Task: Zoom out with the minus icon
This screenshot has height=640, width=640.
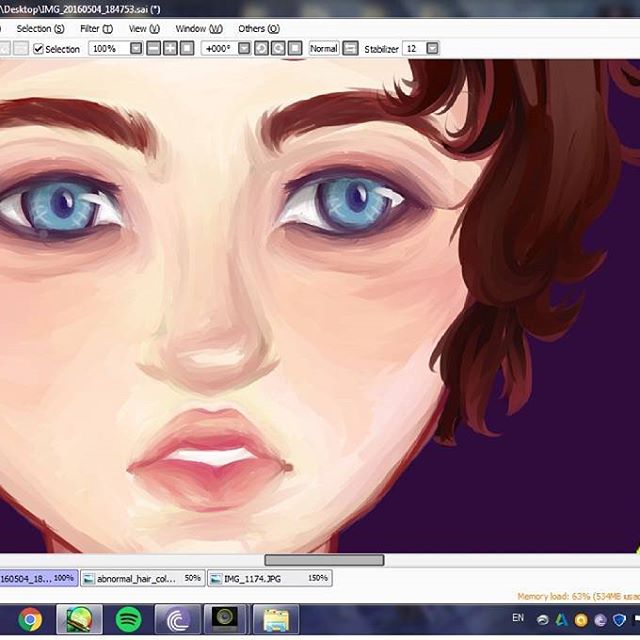Action: point(153,49)
